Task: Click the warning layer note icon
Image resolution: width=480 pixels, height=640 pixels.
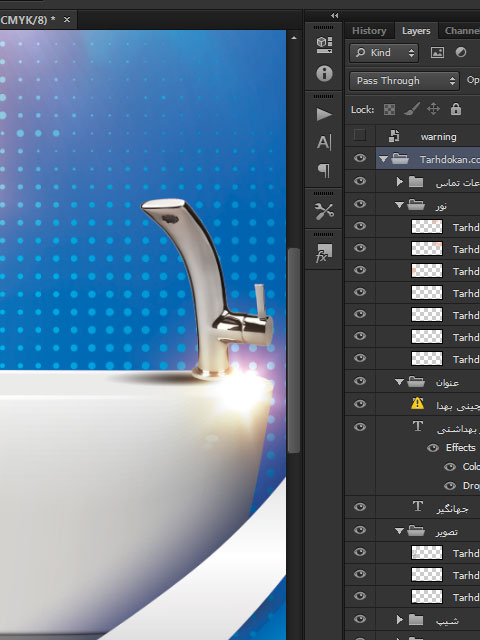Action: (394, 136)
